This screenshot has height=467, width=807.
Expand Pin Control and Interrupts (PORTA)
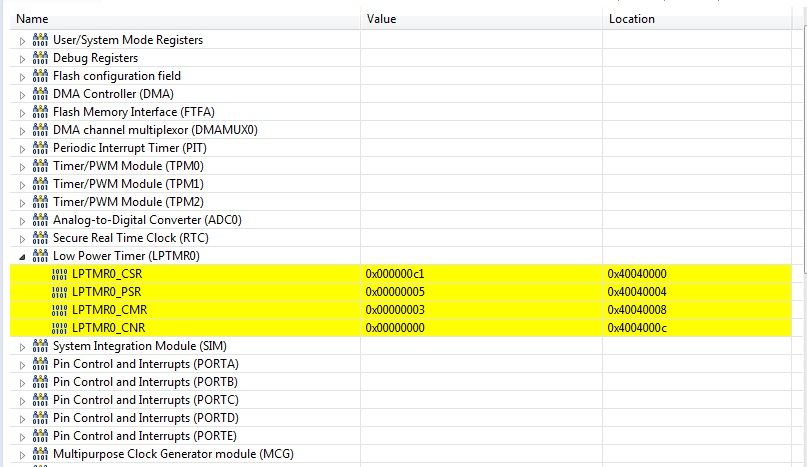click(x=23, y=364)
